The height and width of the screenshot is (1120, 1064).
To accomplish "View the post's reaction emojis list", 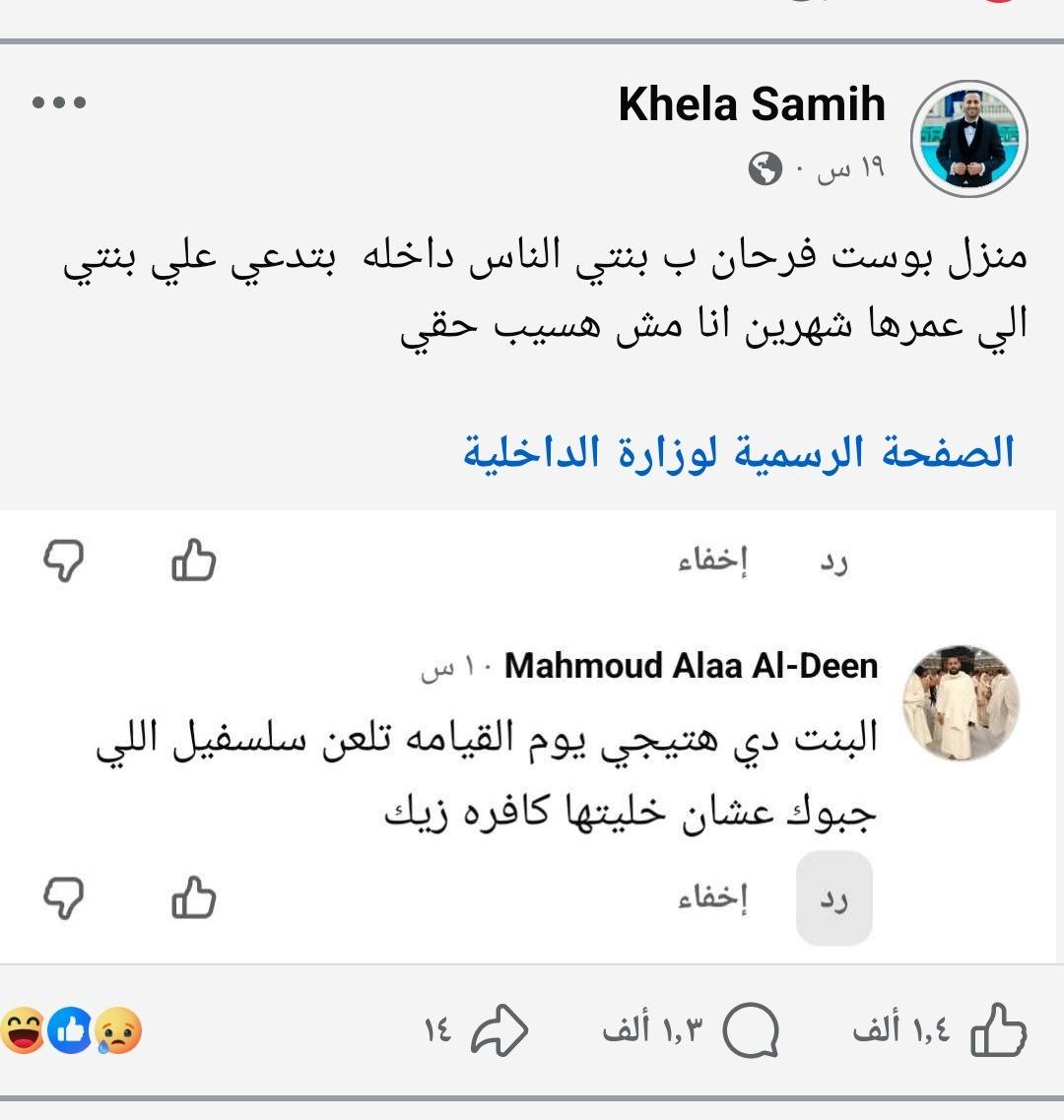I will coord(71,1031).
